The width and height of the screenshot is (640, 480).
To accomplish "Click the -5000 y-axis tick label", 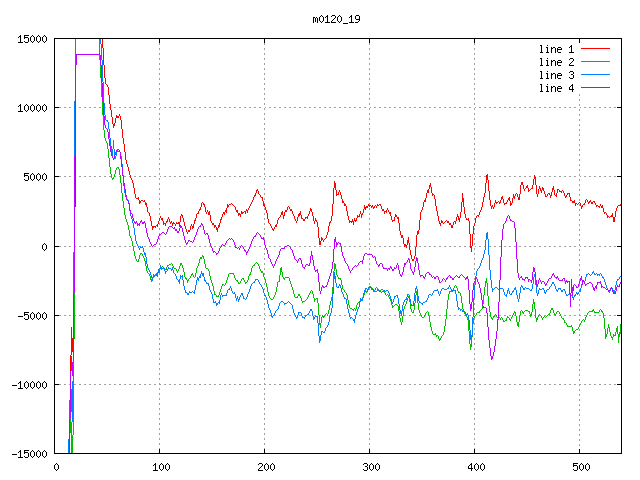I will 29,316.
